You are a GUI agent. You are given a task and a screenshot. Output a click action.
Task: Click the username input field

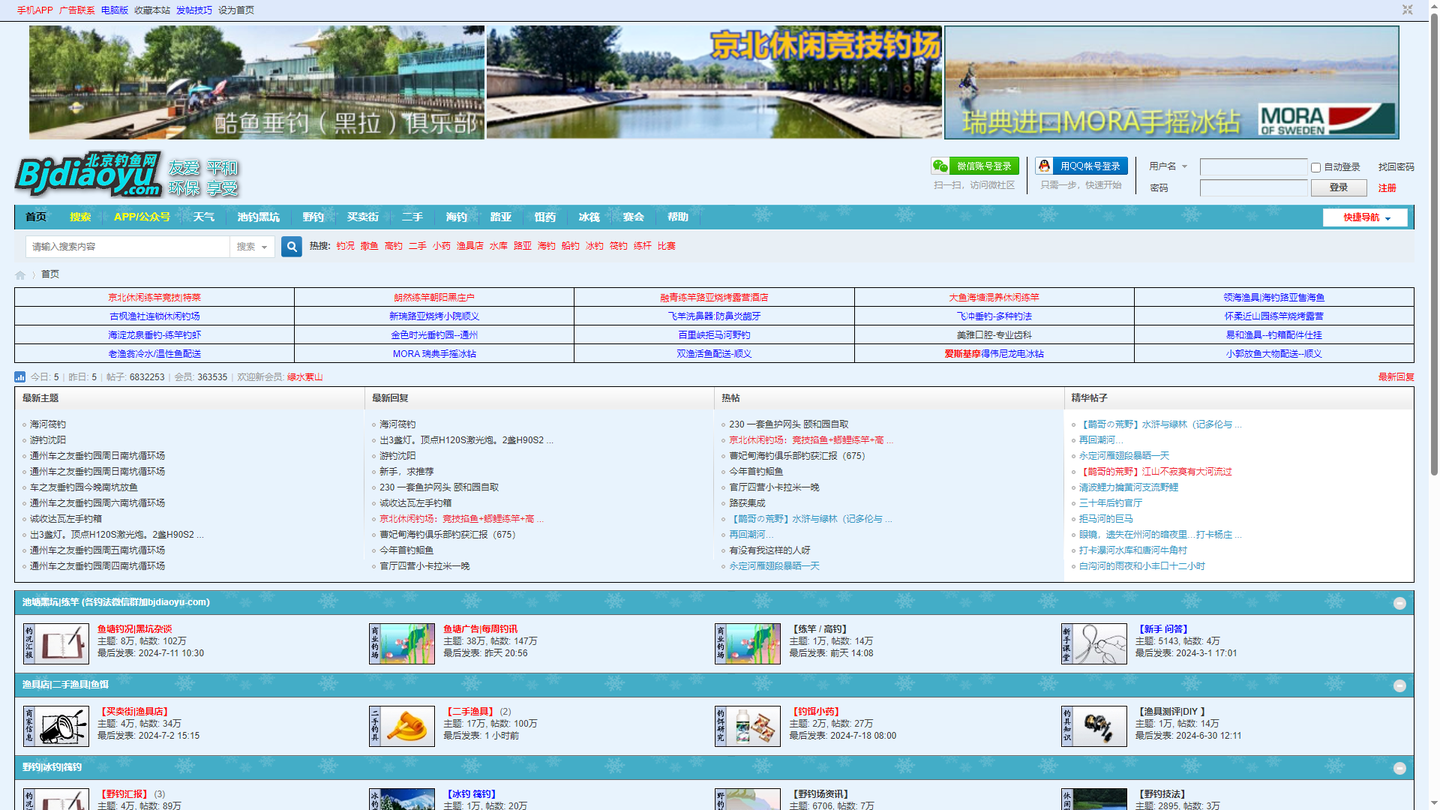click(x=1254, y=167)
